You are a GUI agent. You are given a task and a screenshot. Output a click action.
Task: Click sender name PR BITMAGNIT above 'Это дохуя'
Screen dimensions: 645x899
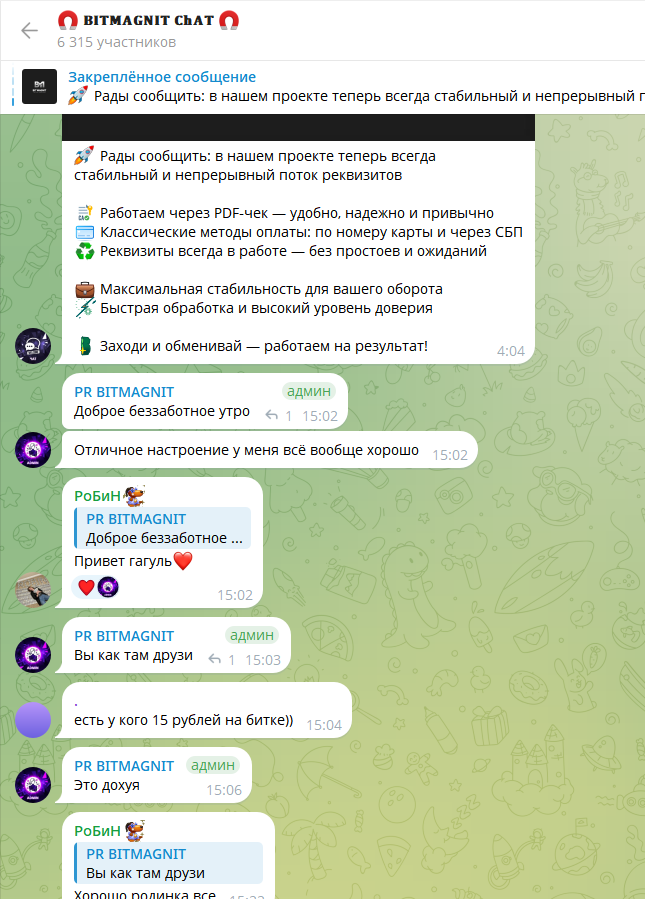tap(124, 766)
